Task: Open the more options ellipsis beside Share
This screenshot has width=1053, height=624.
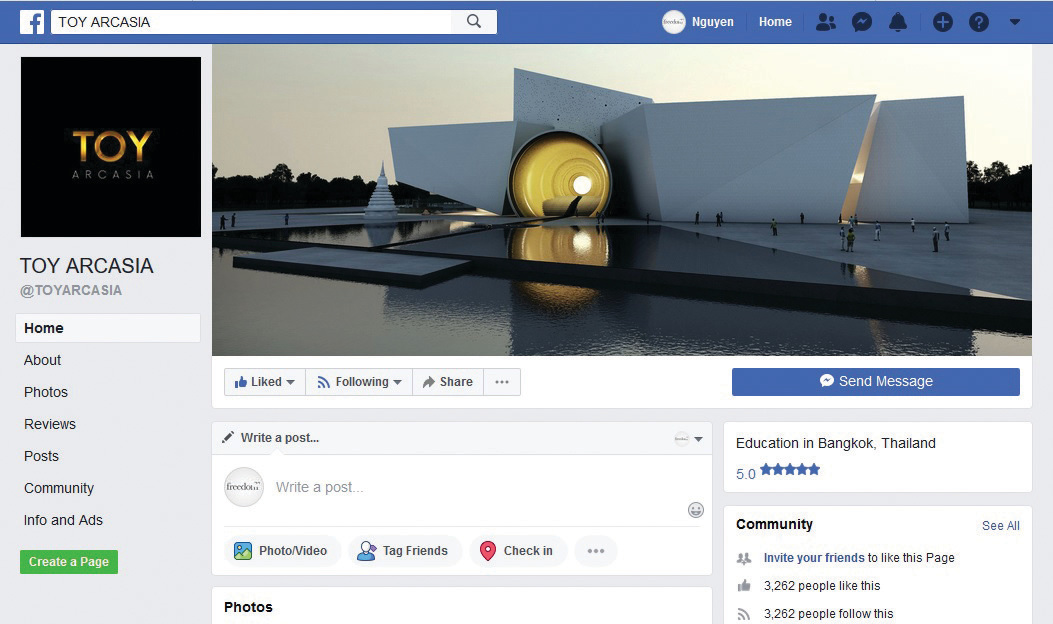Action: 502,382
